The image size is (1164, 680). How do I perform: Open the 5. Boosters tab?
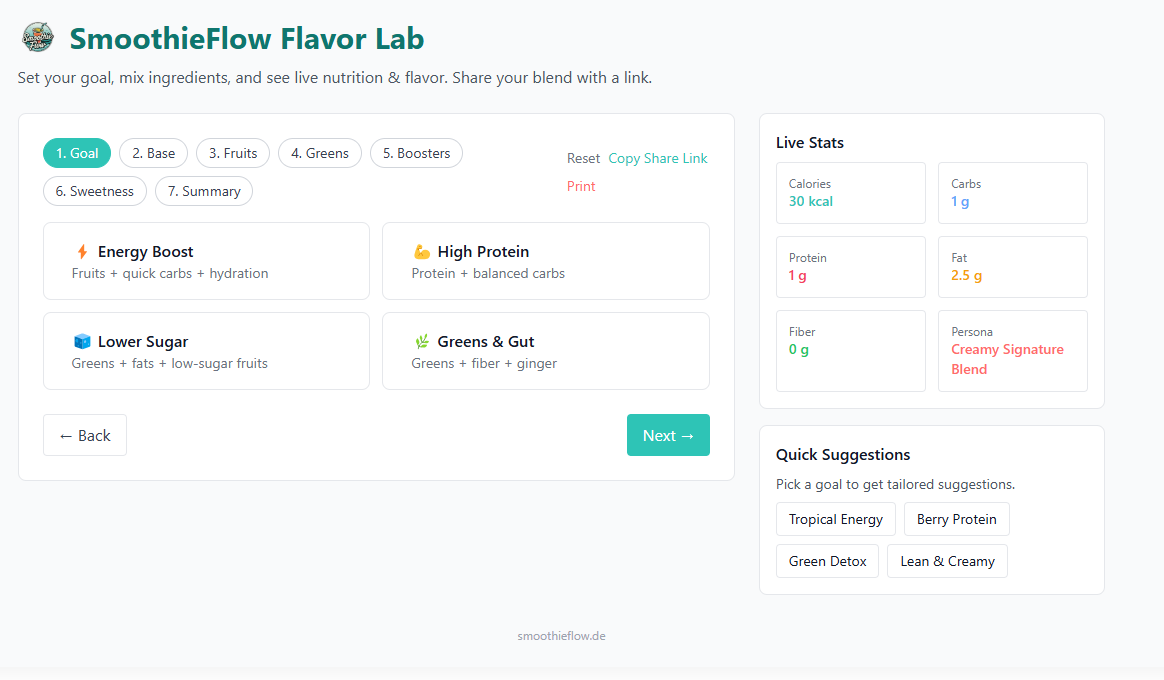(x=416, y=153)
